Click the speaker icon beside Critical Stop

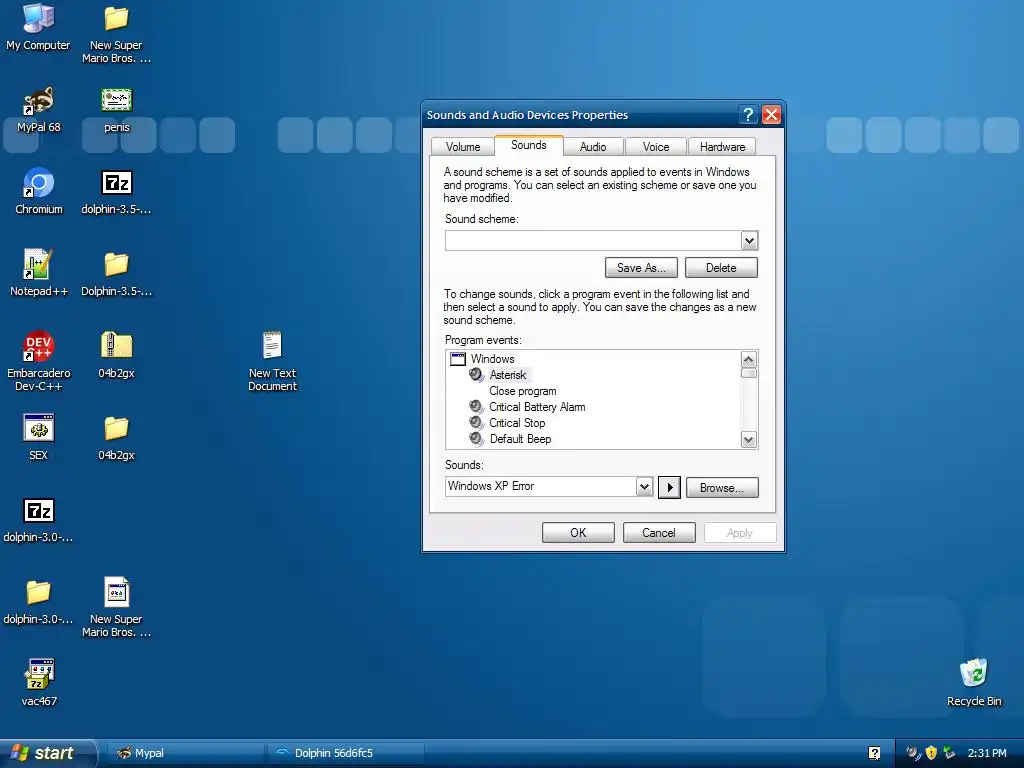[x=477, y=423]
